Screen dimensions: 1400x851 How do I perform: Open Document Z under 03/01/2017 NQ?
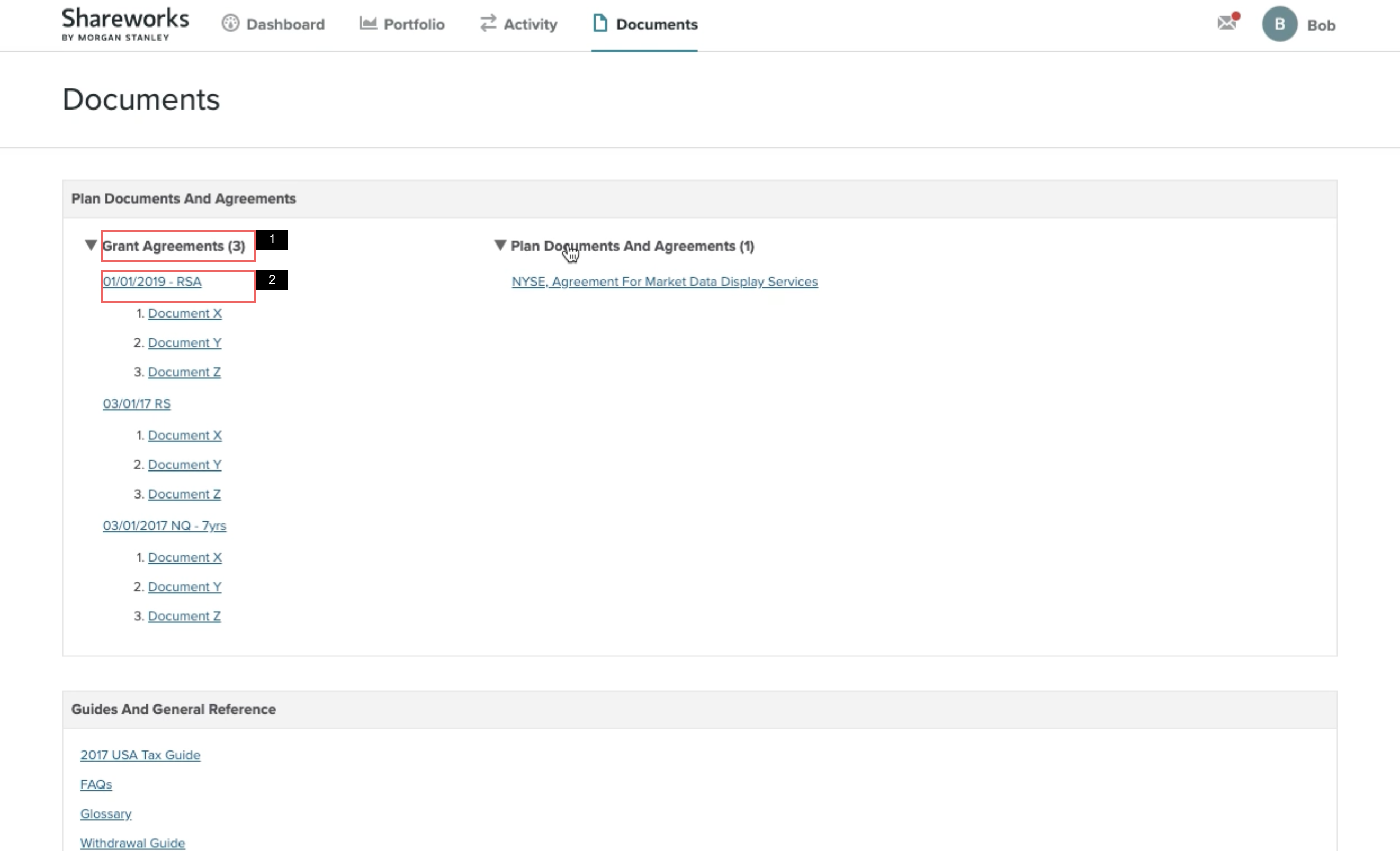coord(184,616)
